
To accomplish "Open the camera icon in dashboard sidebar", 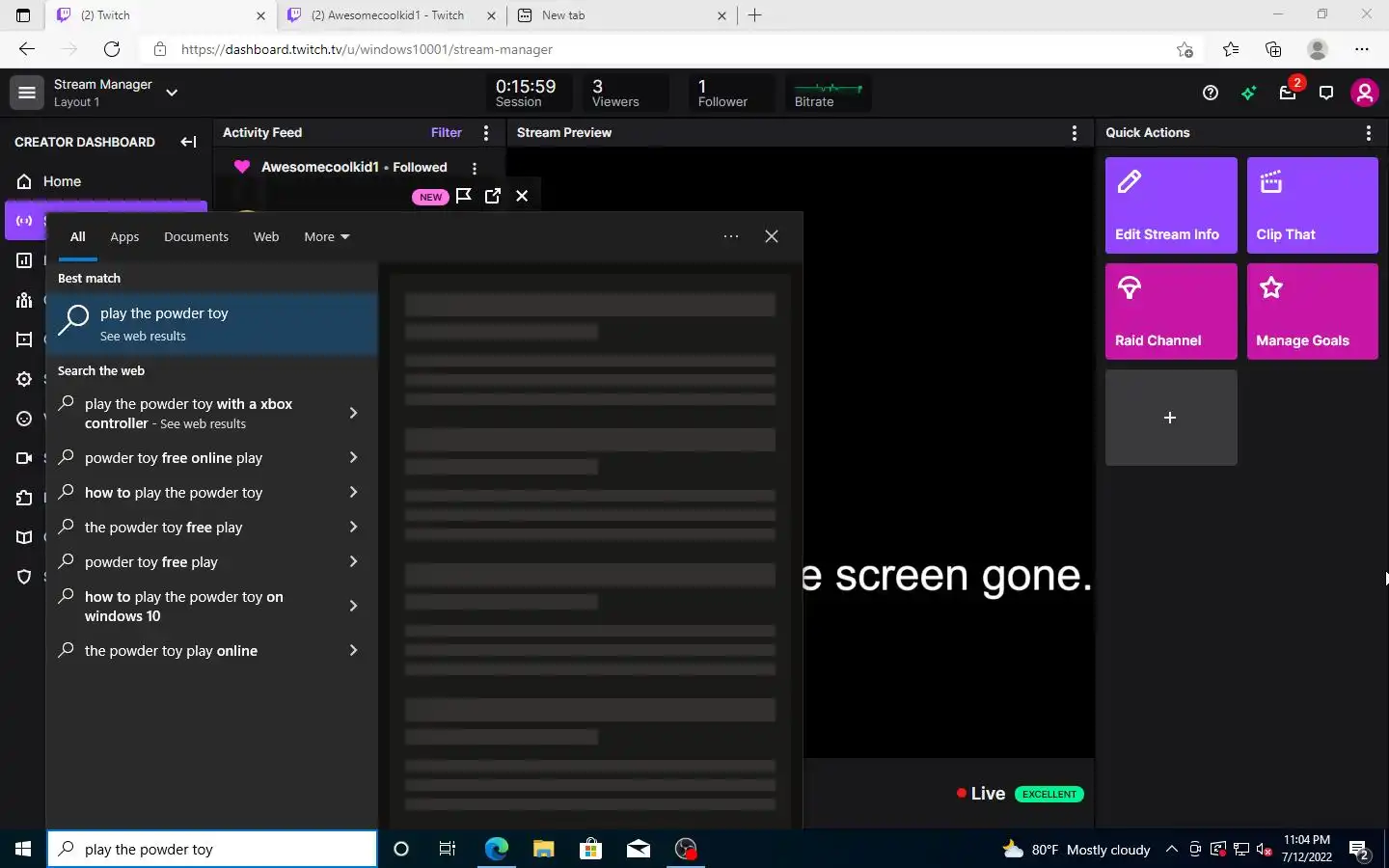I will click(x=24, y=458).
